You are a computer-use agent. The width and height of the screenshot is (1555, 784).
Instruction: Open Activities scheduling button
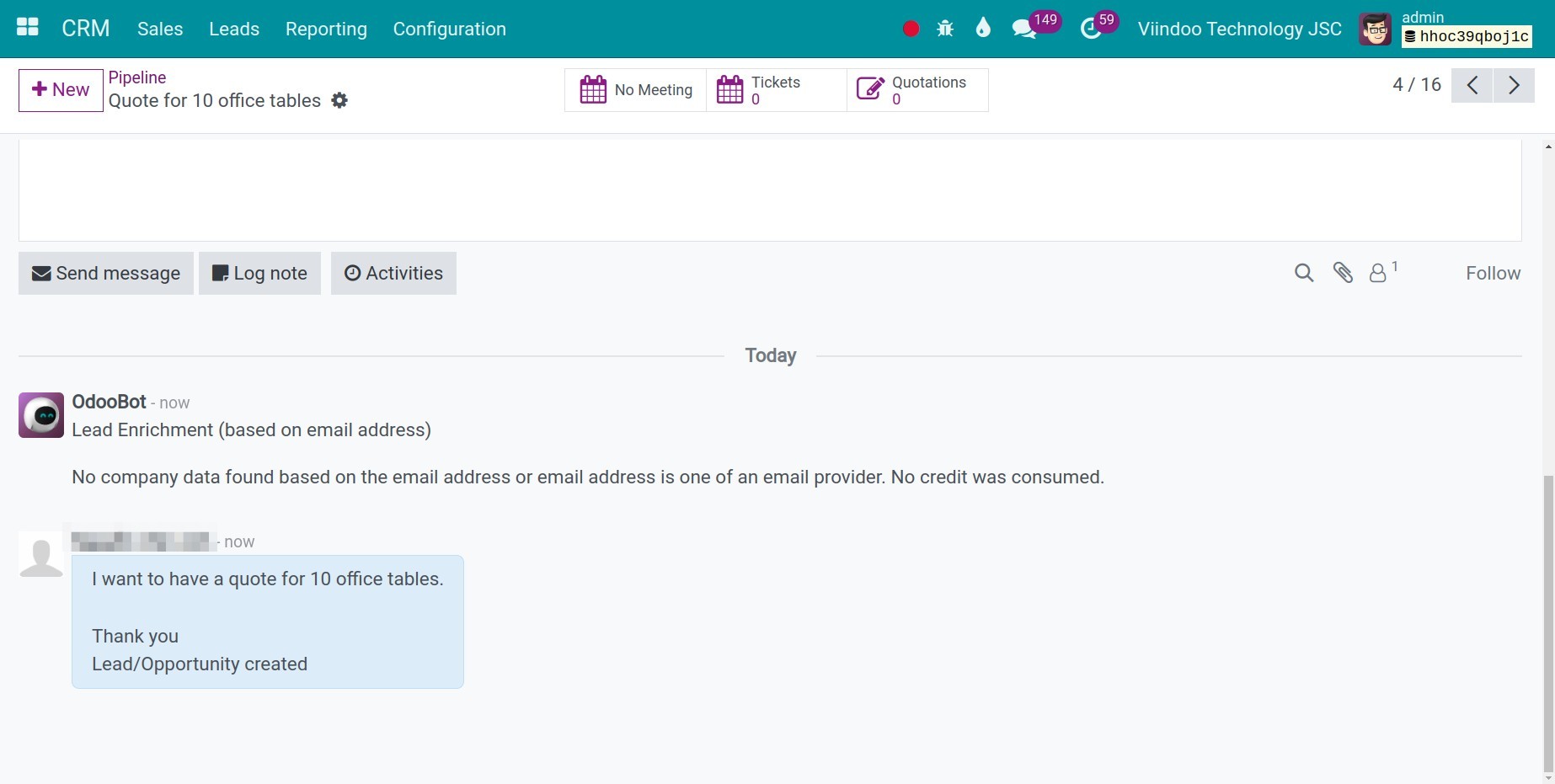click(x=393, y=273)
